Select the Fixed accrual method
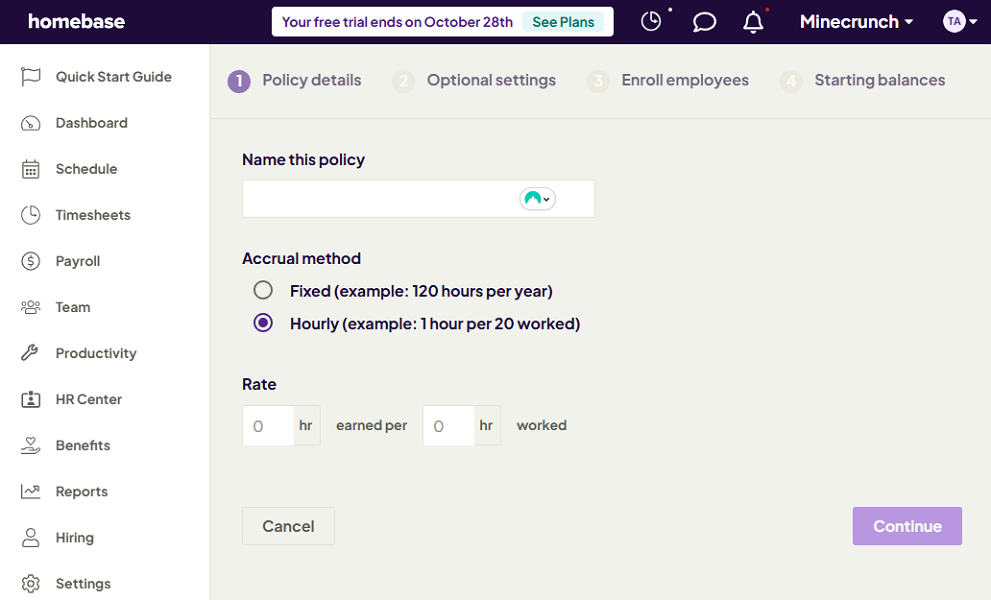Screen dimensions: 991x600 click(x=263, y=290)
